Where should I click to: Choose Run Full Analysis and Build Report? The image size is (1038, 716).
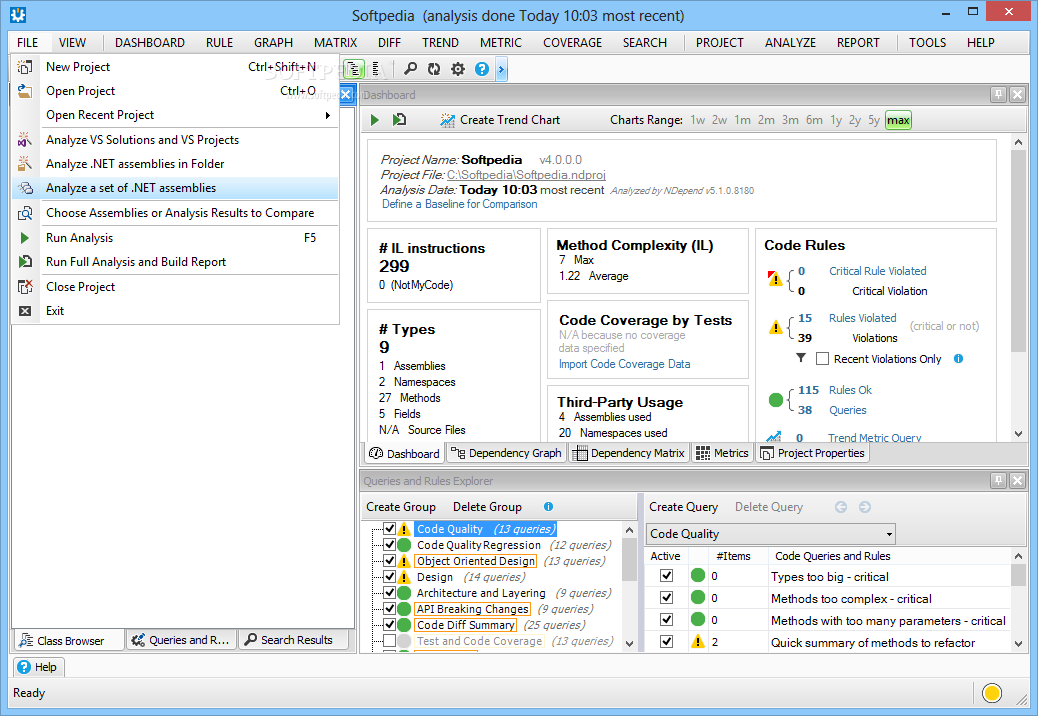(x=175, y=262)
